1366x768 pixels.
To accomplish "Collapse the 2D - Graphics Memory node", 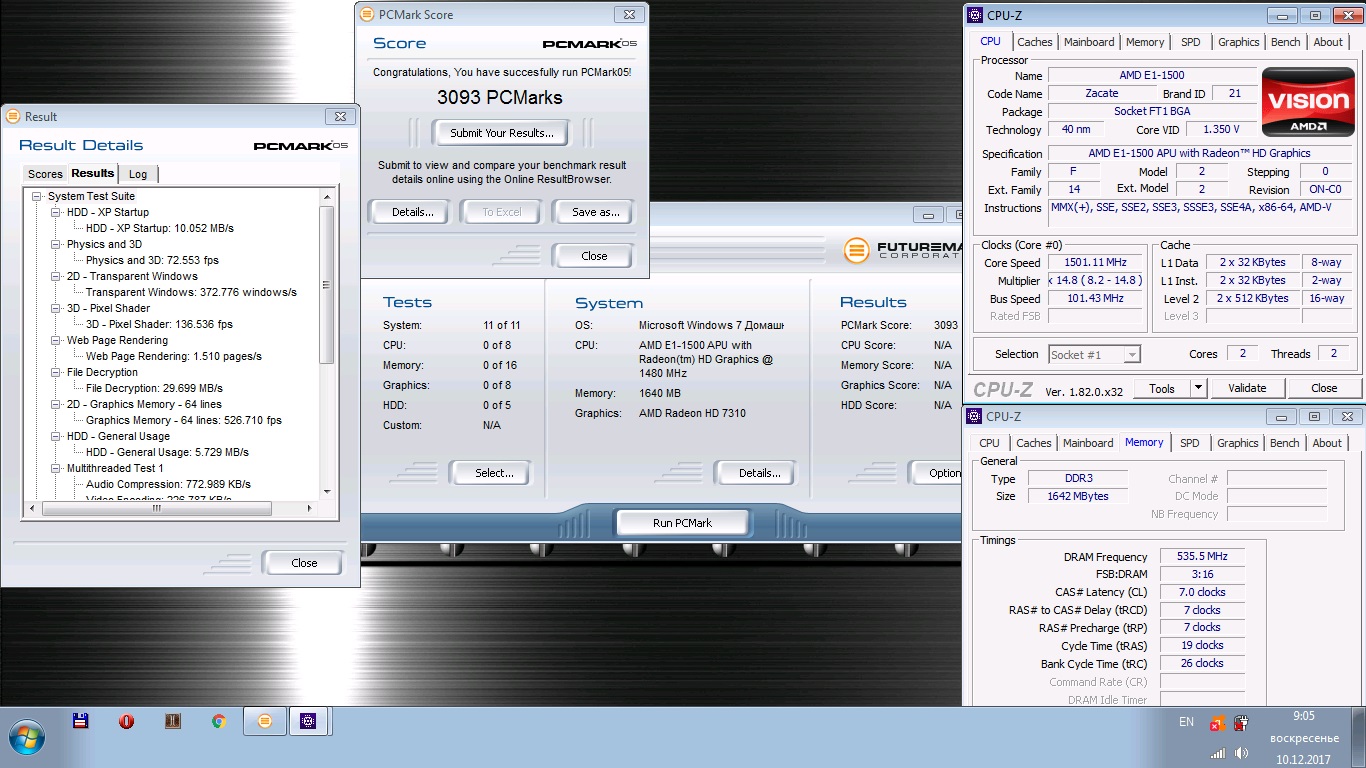I will tap(56, 404).
